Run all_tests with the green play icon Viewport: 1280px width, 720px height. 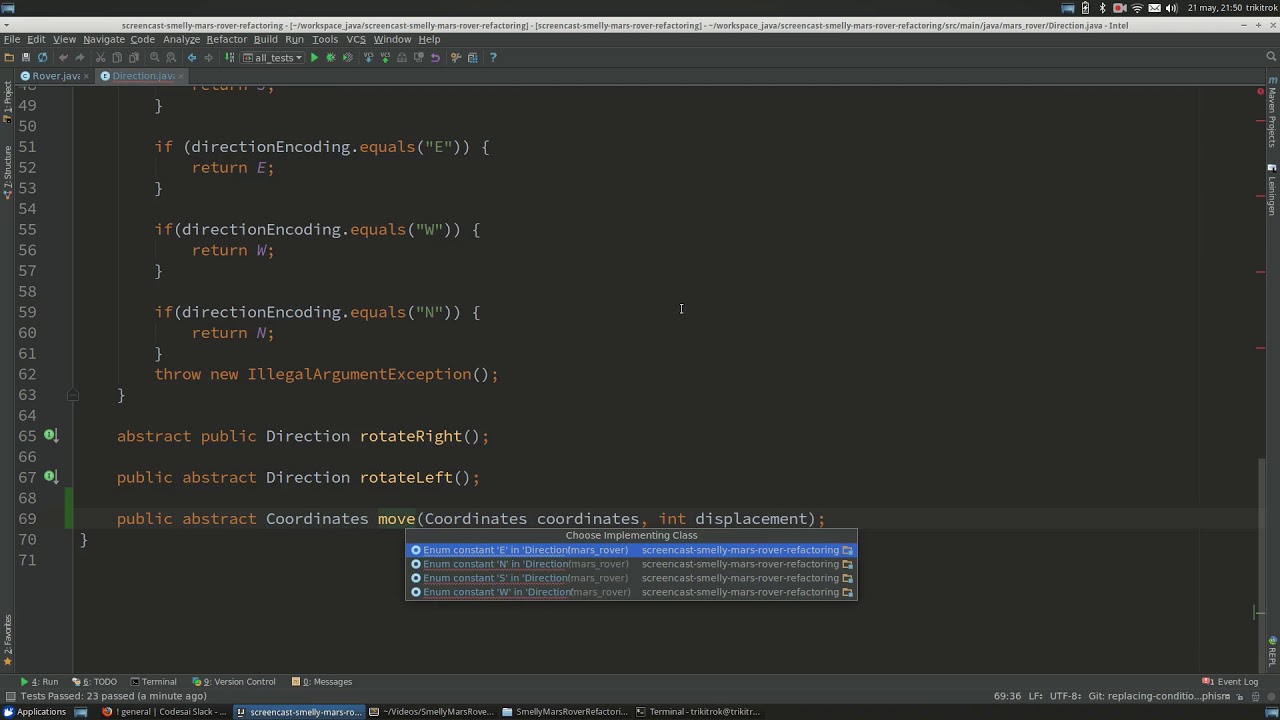314,57
